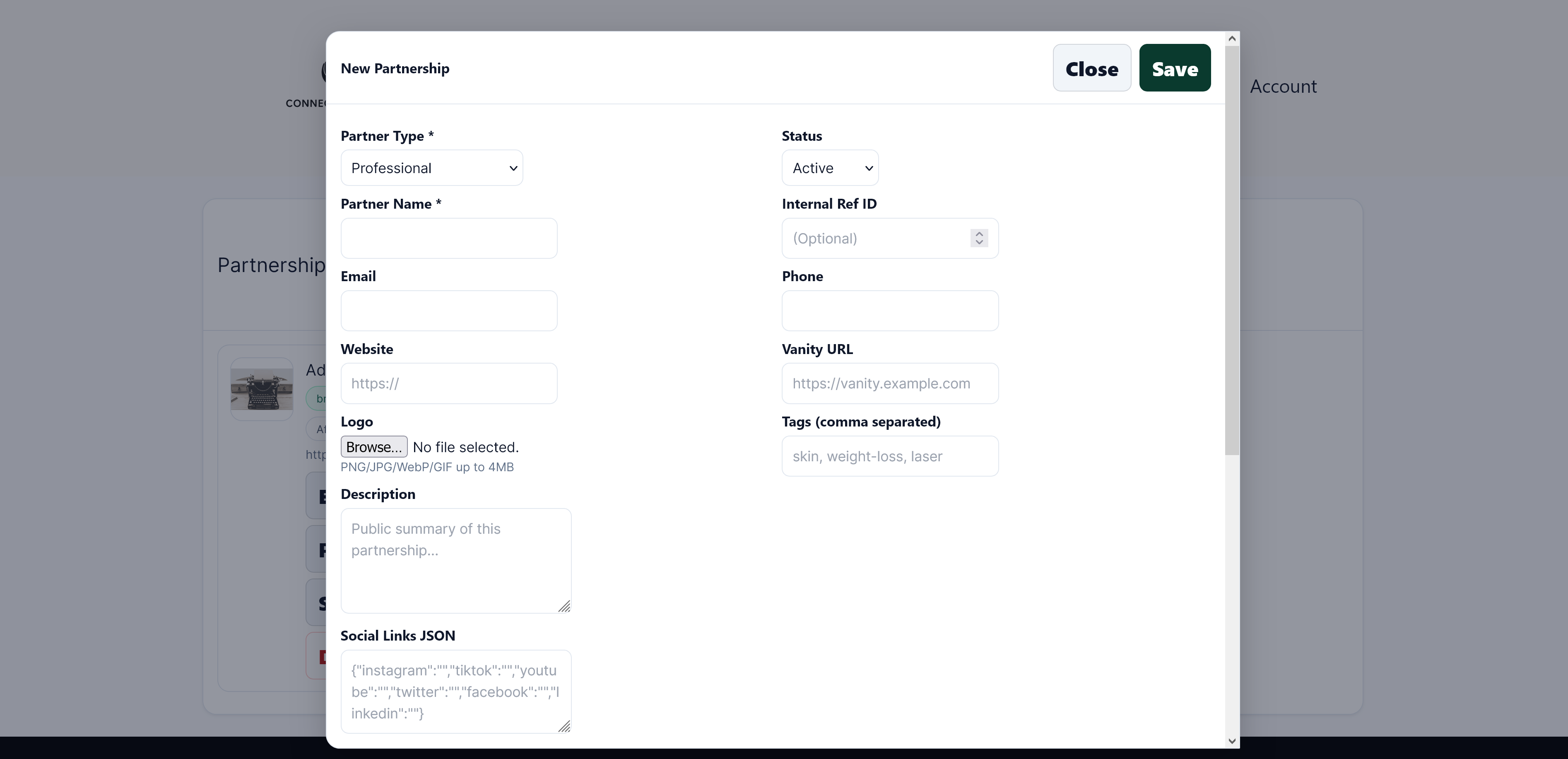Click the Vanity URL input field
1568x759 pixels.
coord(890,383)
